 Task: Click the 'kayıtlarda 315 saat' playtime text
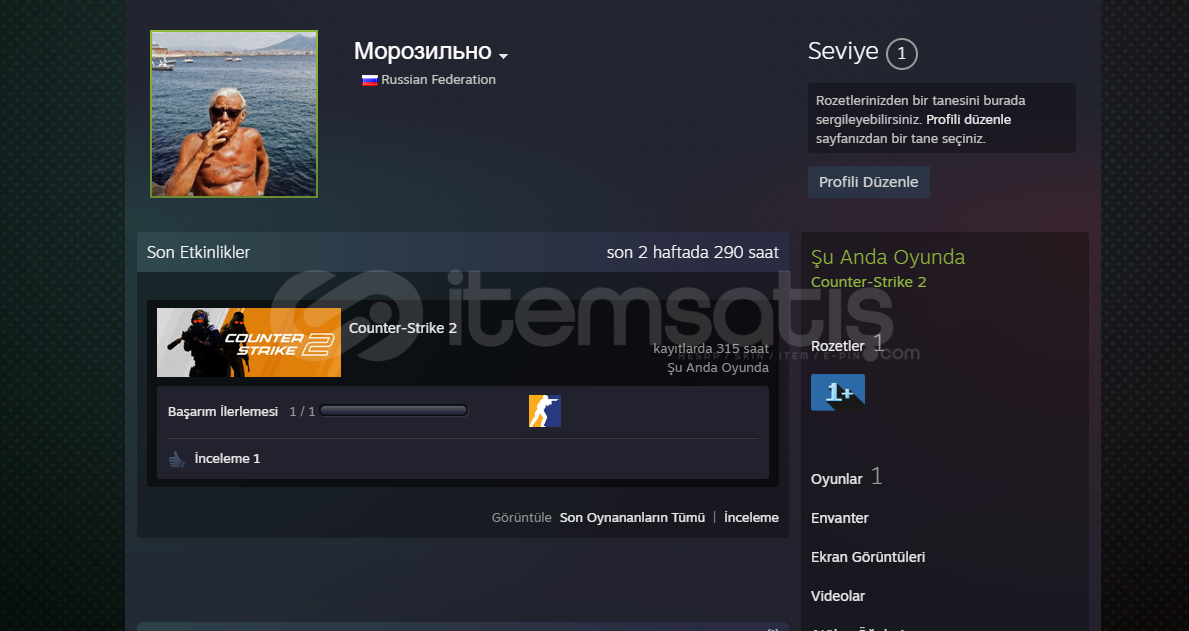711,349
